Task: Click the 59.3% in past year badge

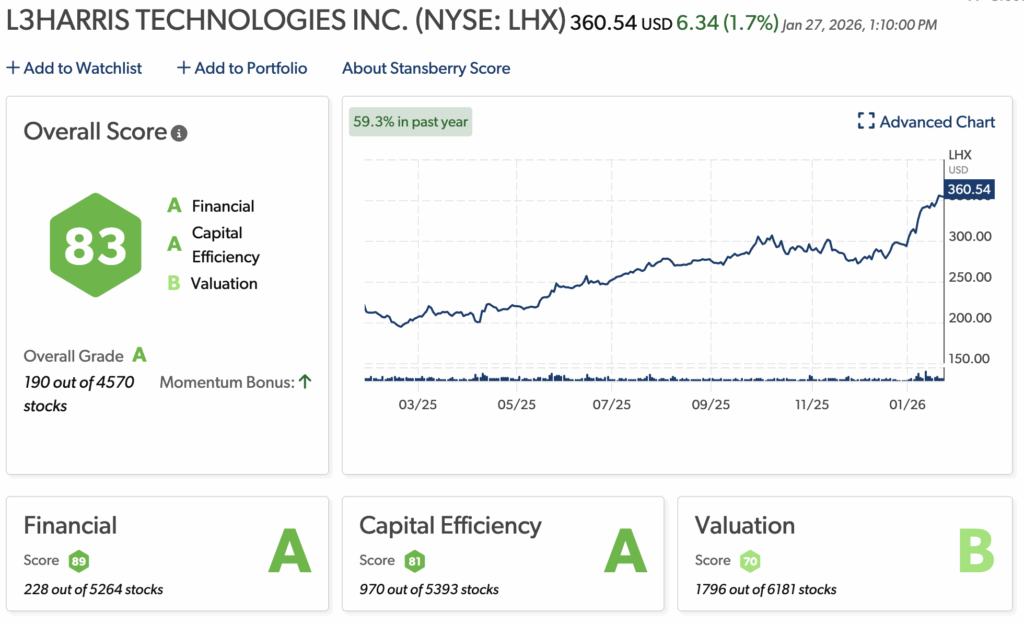Action: pos(410,122)
